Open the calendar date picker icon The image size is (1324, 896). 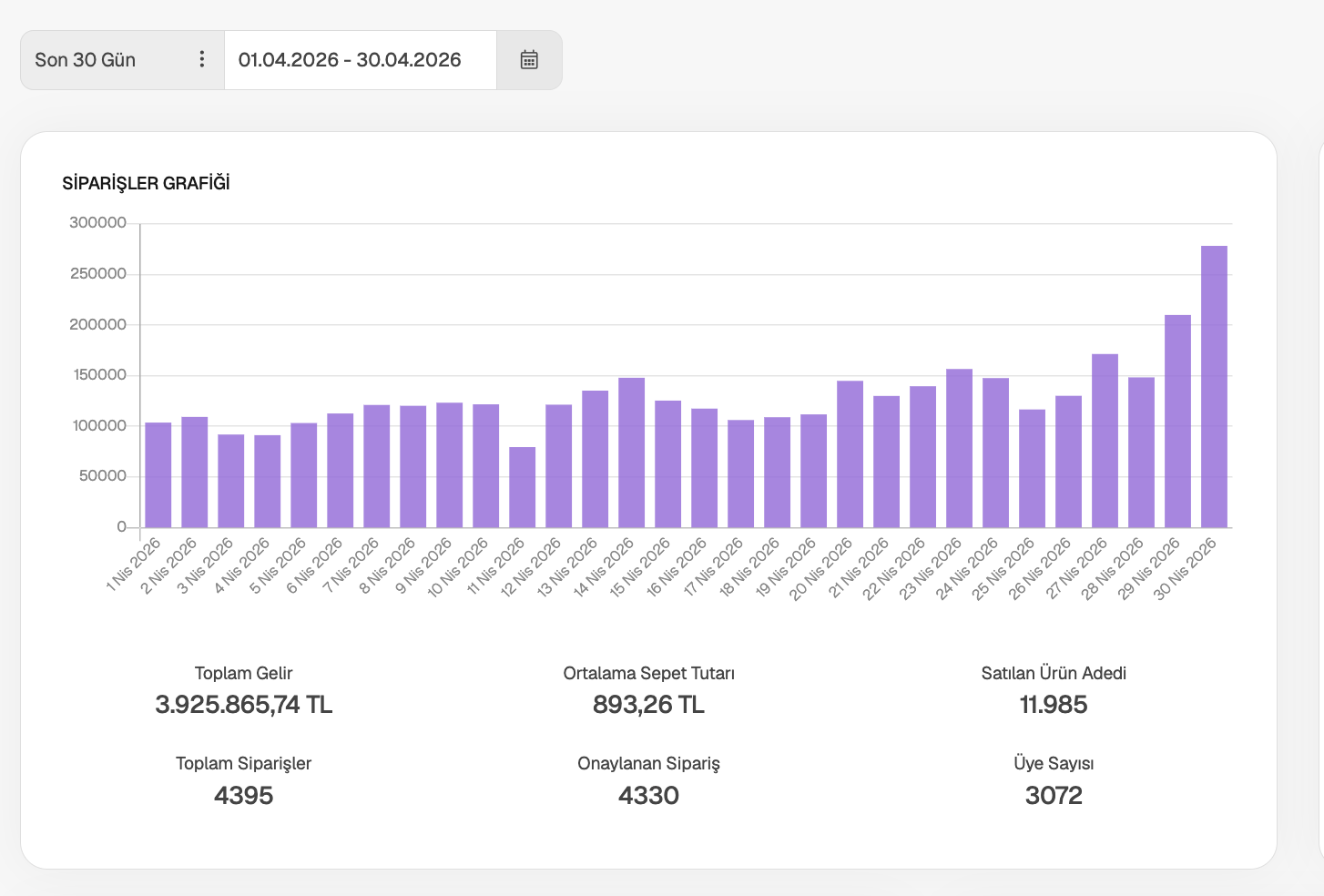coord(529,60)
